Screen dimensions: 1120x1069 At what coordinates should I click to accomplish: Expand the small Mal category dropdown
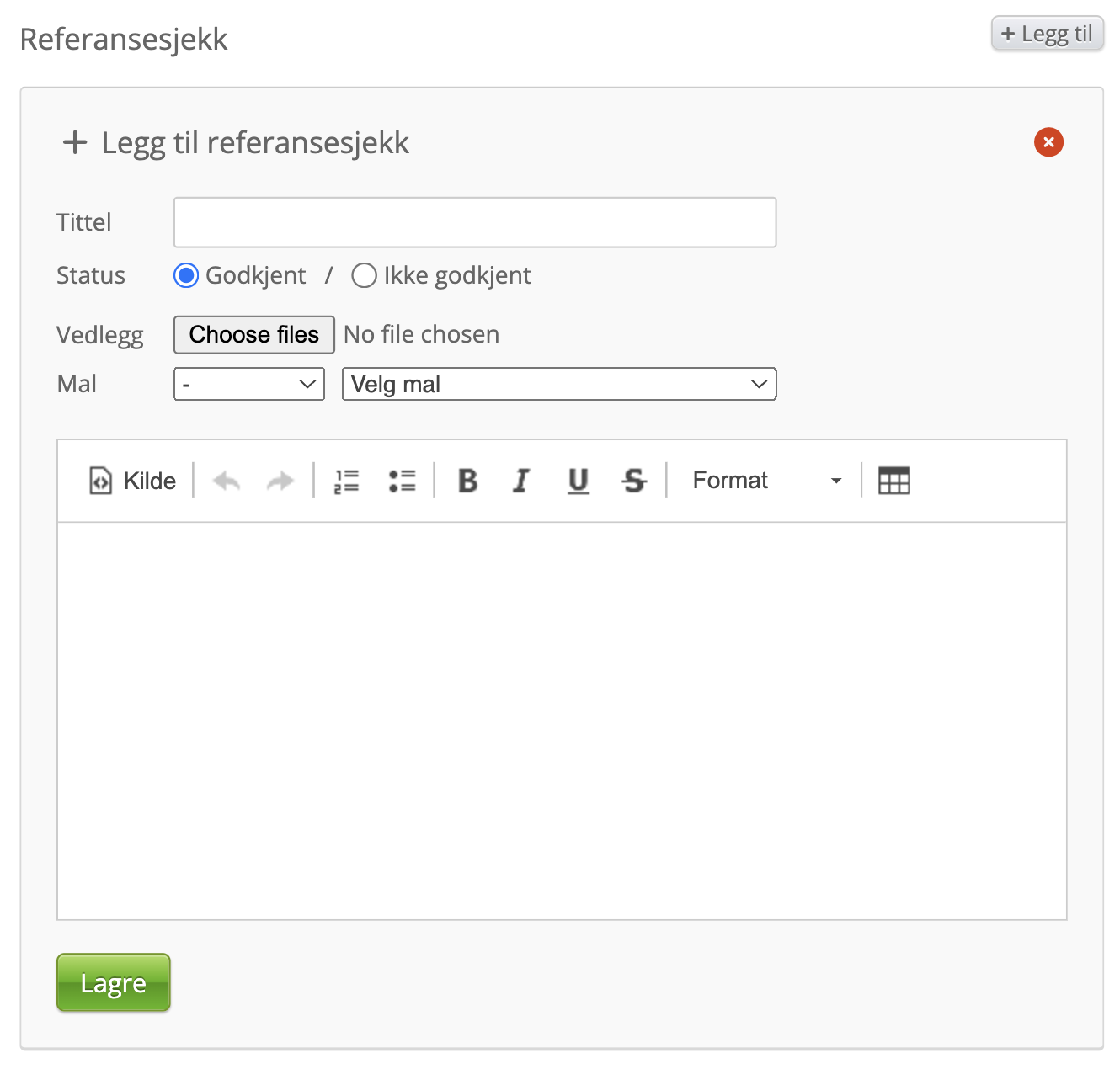click(x=249, y=385)
